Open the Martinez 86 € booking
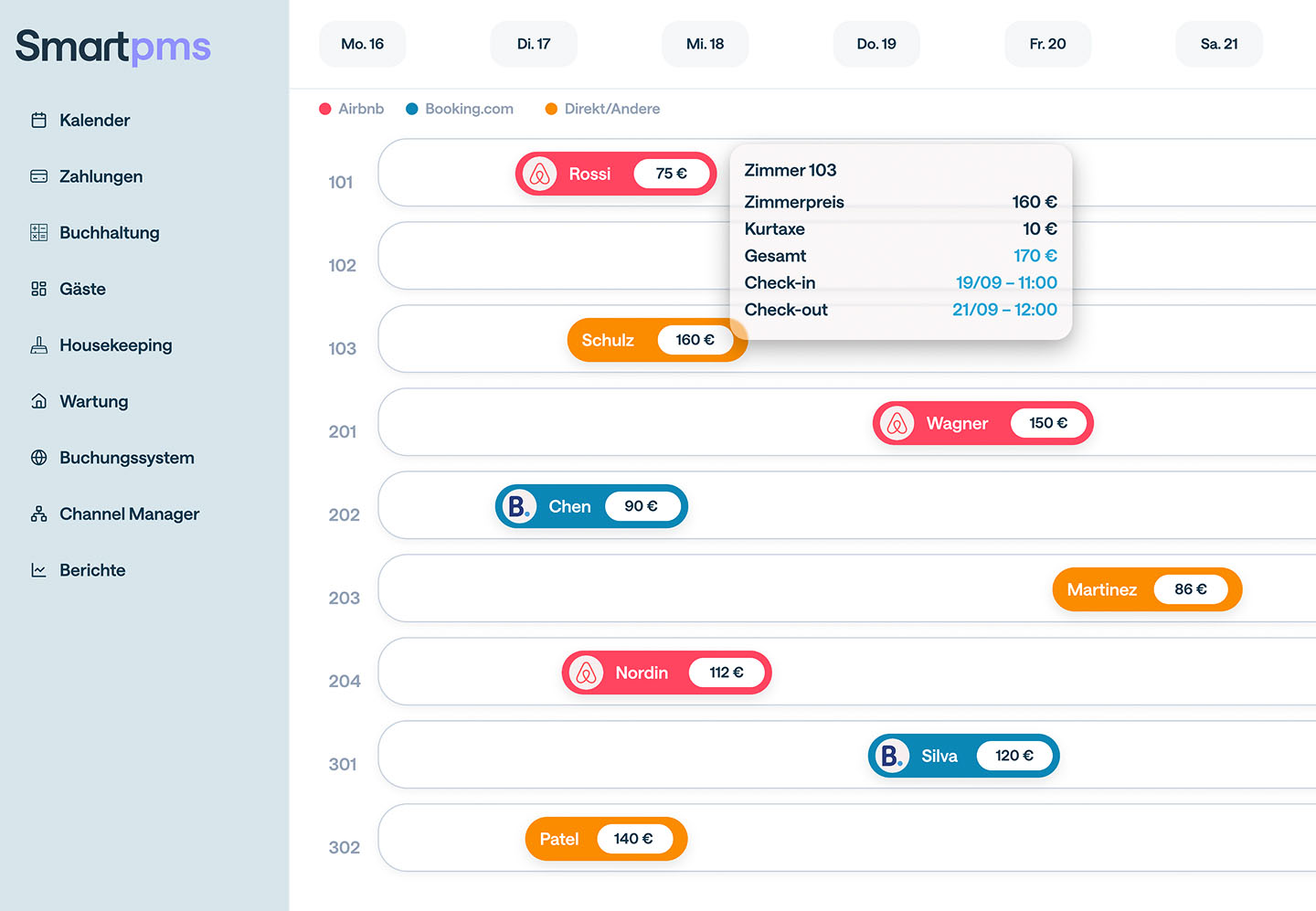This screenshot has width=1316, height=911. tap(1147, 589)
